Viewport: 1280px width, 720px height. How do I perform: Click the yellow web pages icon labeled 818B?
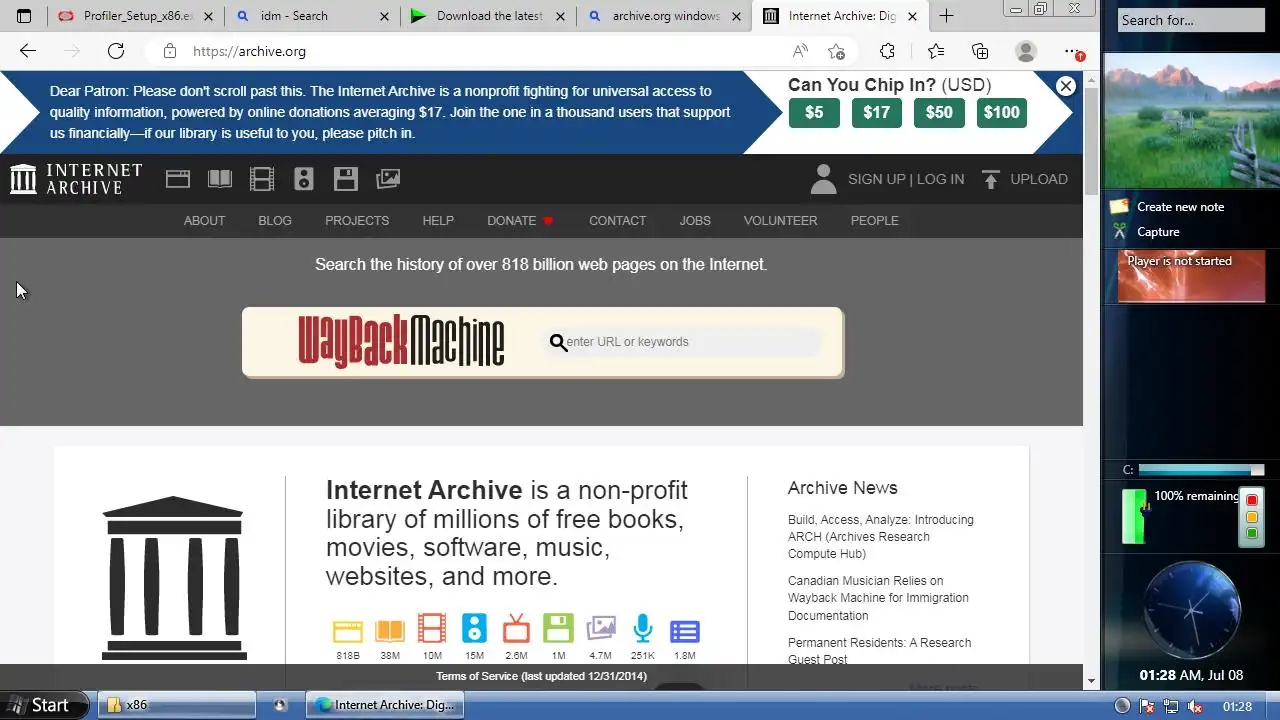[348, 630]
